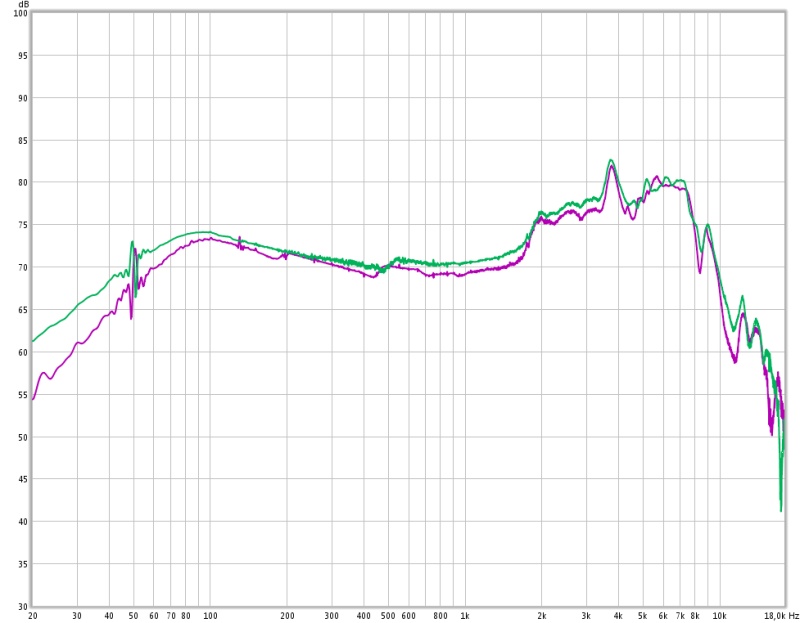Viewport: 800px width, 623px height.
Task: Select the 800 frequency label
Action: 440,616
